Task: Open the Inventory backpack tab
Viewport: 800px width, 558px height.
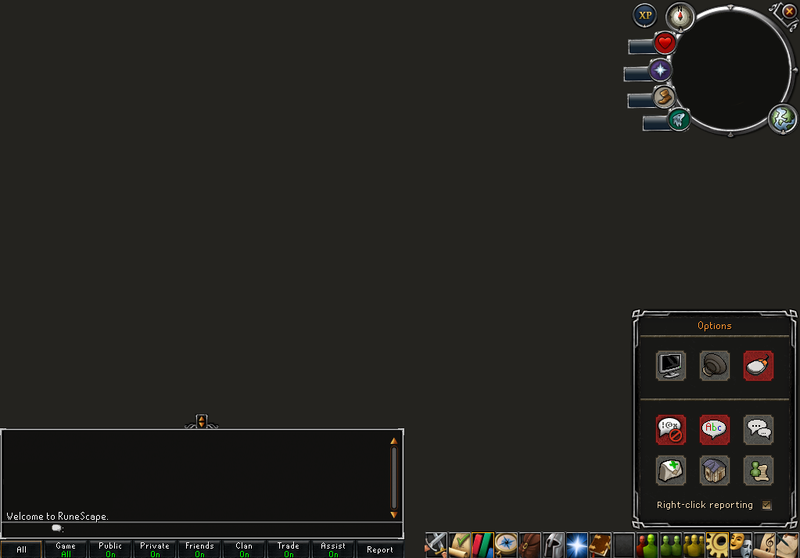Action: 530,545
